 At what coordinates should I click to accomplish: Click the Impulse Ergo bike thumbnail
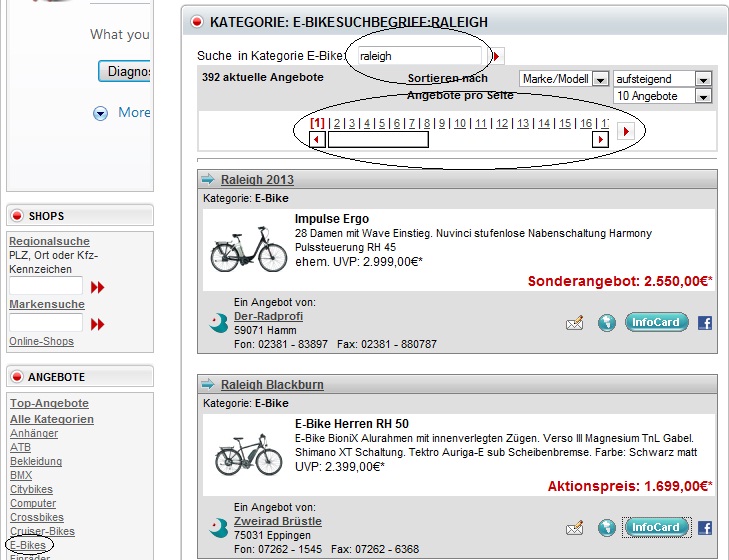248,249
